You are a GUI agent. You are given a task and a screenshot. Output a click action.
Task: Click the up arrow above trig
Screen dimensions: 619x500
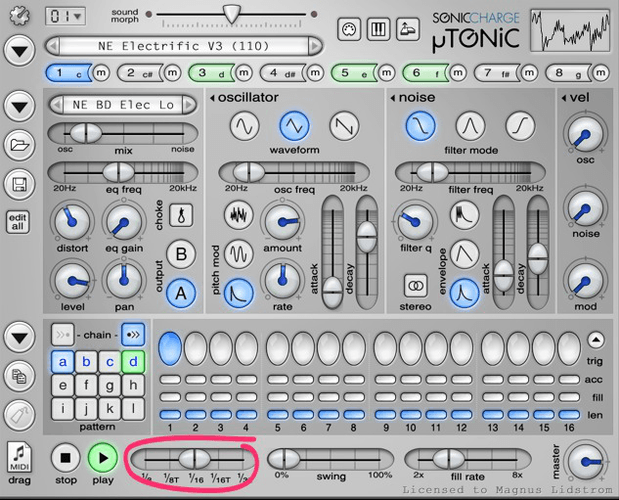click(596, 340)
